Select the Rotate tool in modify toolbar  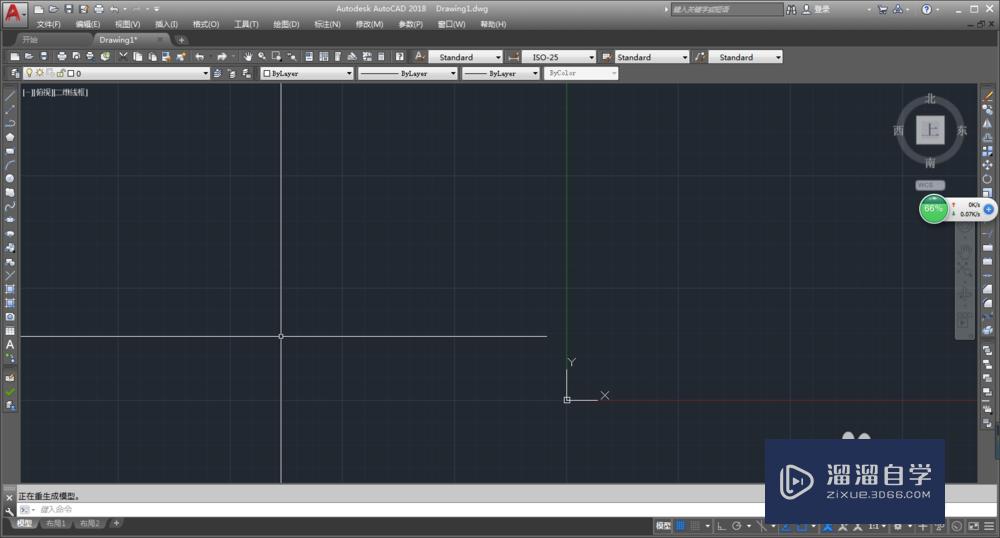click(987, 179)
